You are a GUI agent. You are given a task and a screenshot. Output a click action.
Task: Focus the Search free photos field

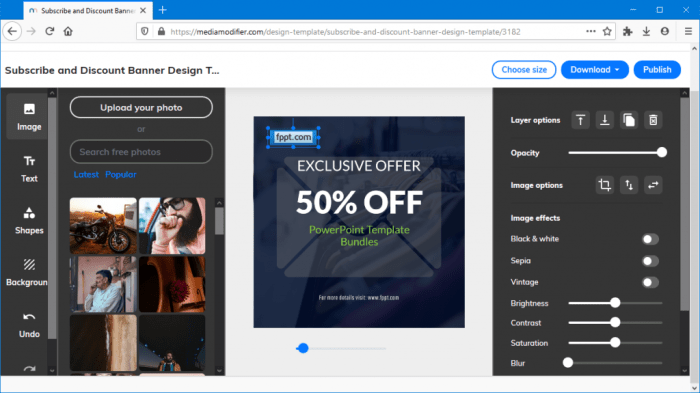click(141, 152)
